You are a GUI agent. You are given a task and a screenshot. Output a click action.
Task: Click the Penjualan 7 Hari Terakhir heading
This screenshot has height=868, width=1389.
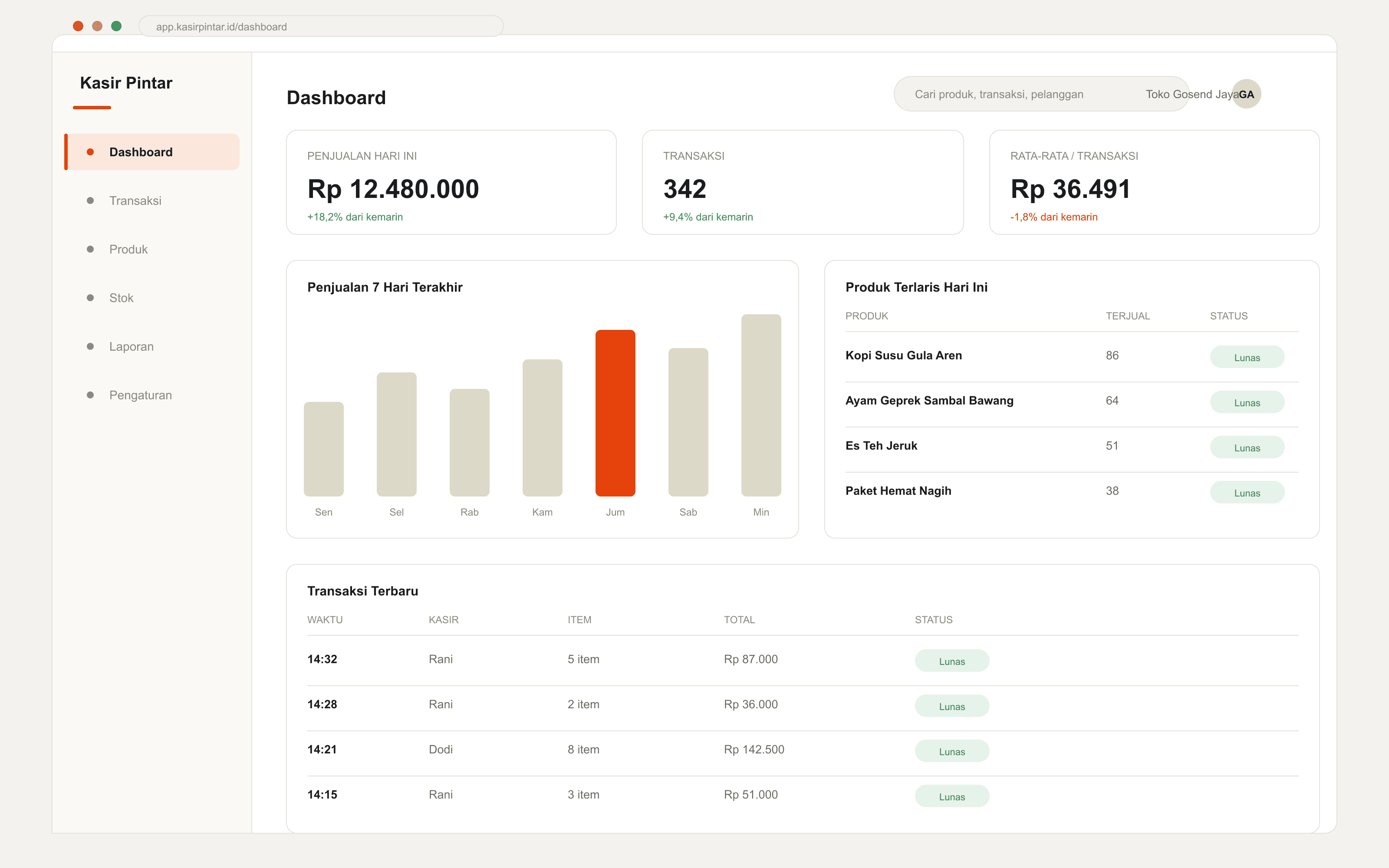[x=385, y=288]
